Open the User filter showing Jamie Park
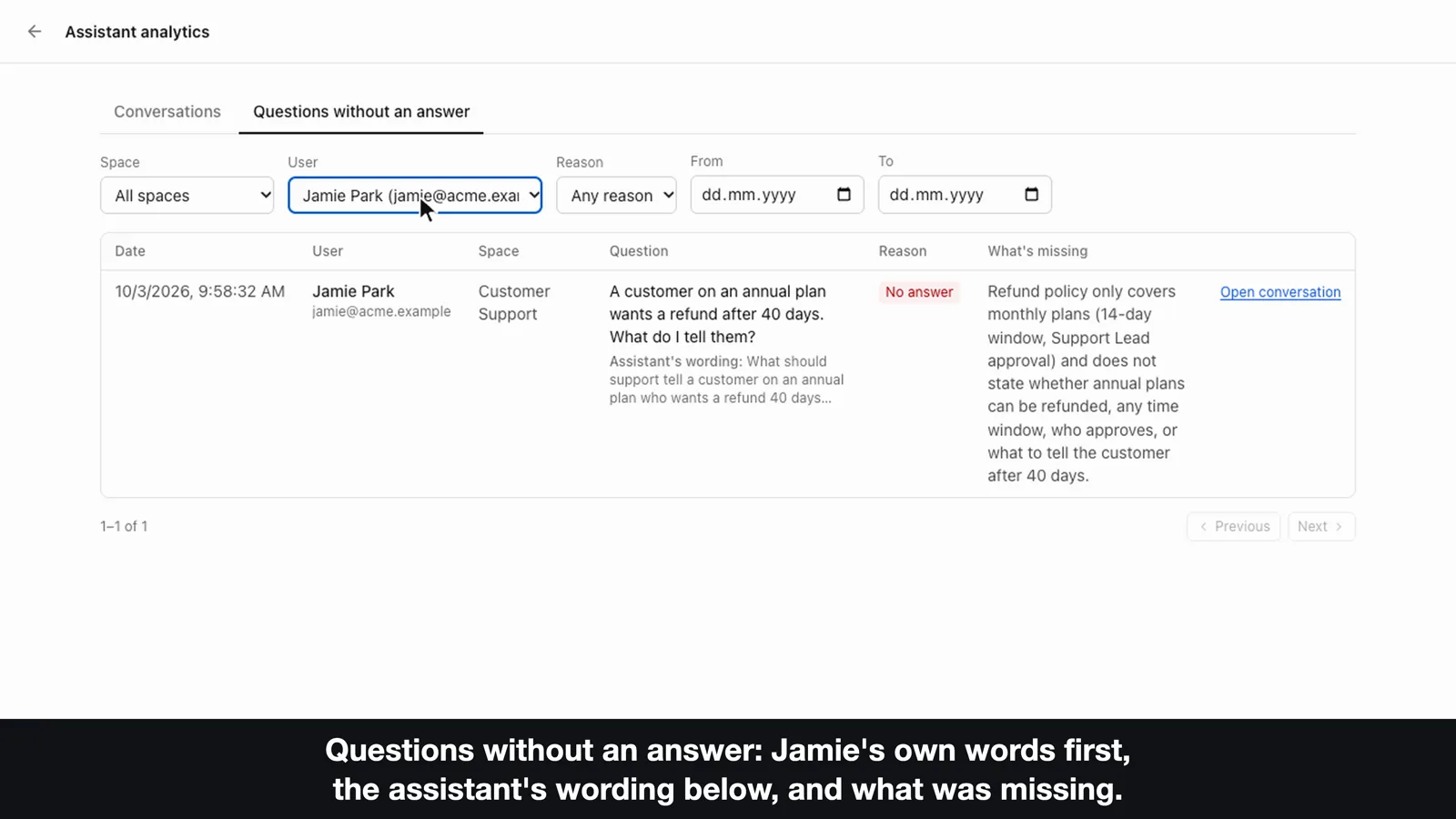The image size is (1456, 819). [x=415, y=196]
